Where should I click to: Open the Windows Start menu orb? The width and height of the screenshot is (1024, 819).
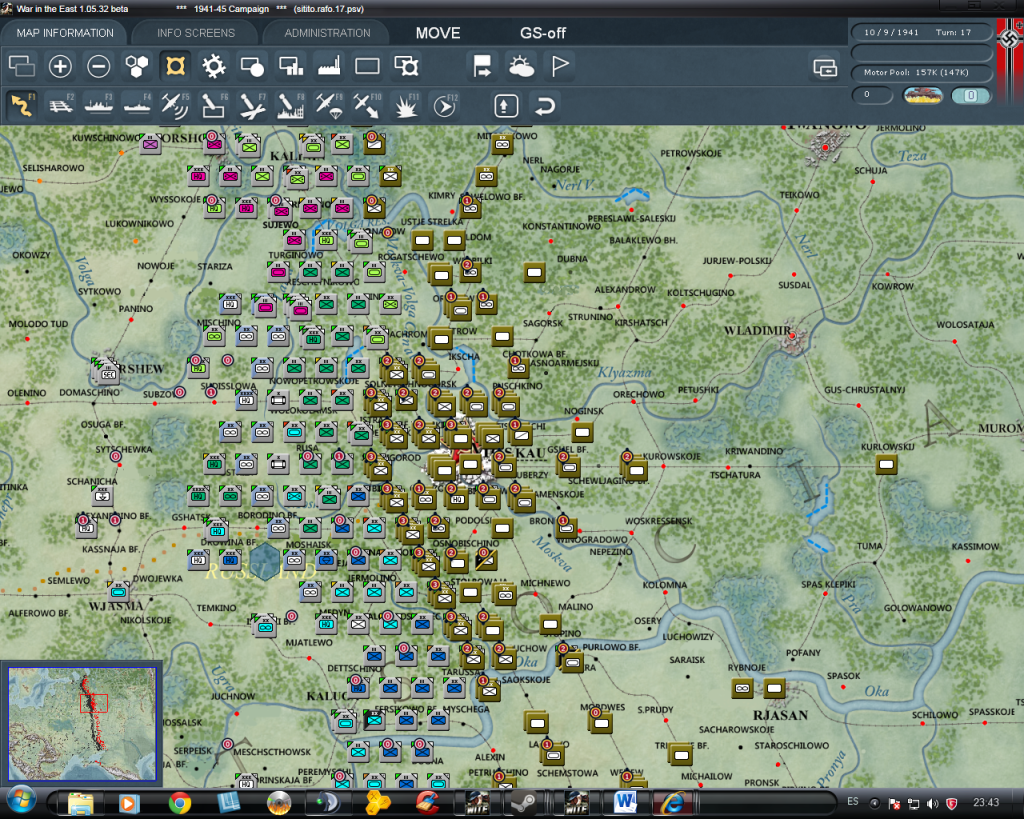(x=22, y=801)
